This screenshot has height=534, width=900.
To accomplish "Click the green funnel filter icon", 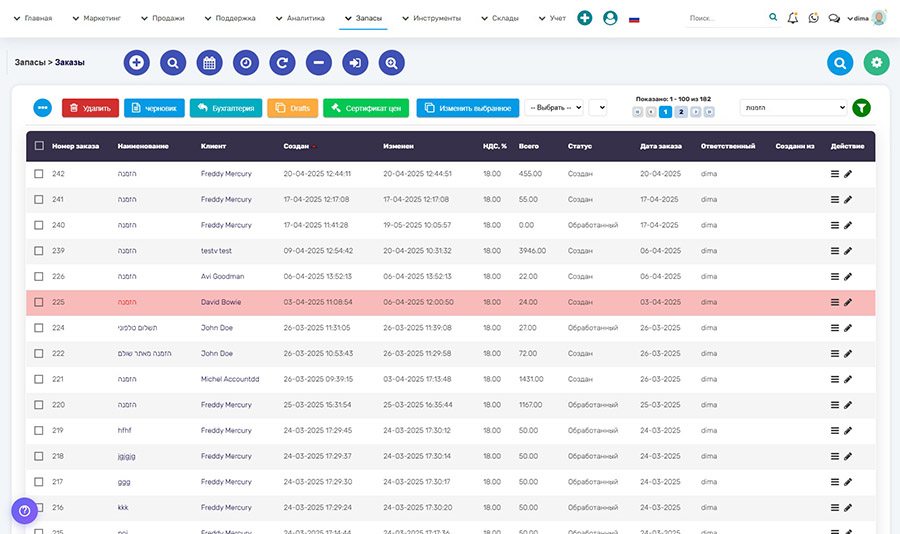I will tap(861, 108).
